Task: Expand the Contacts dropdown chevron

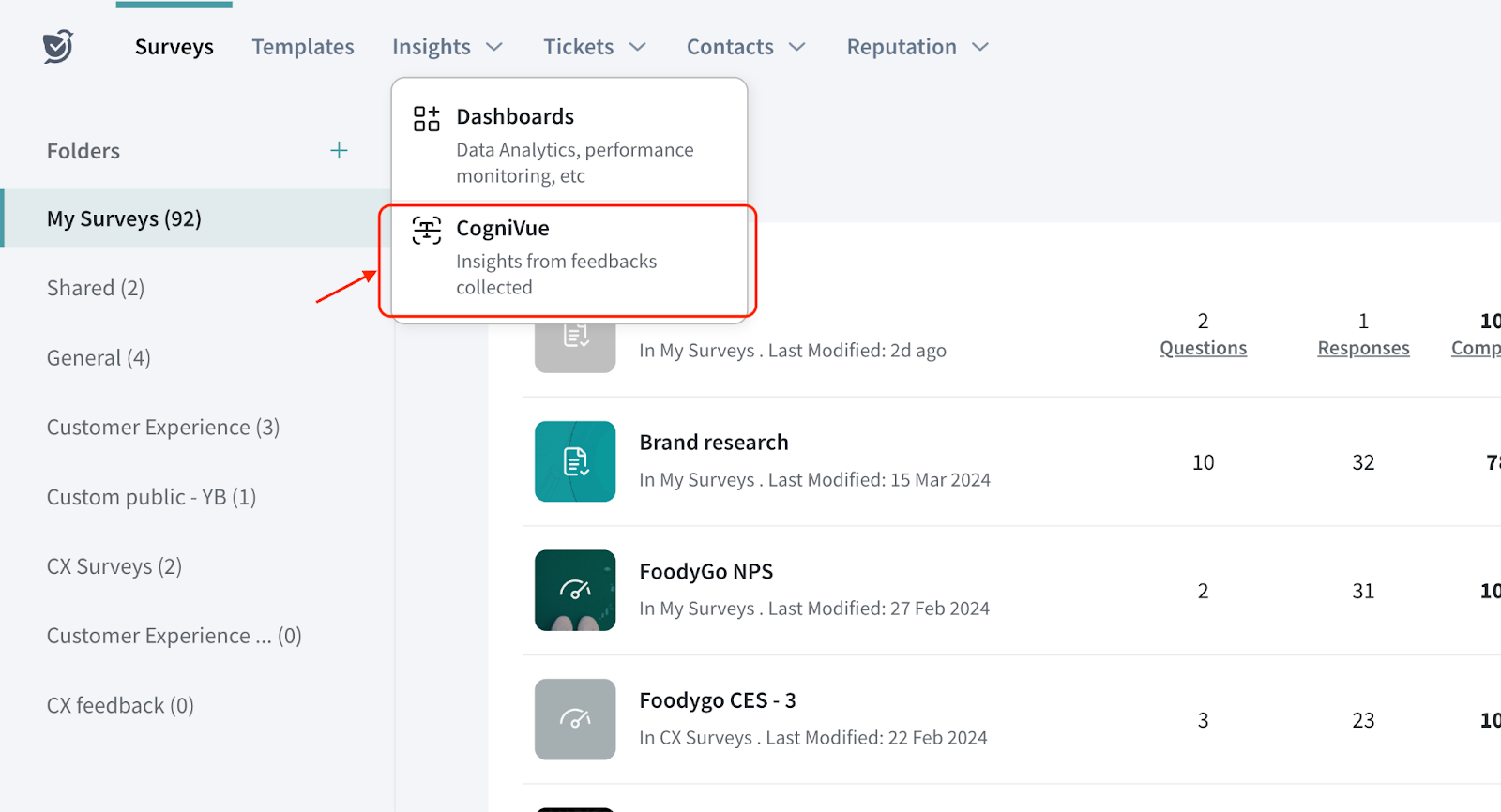Action: [x=797, y=47]
